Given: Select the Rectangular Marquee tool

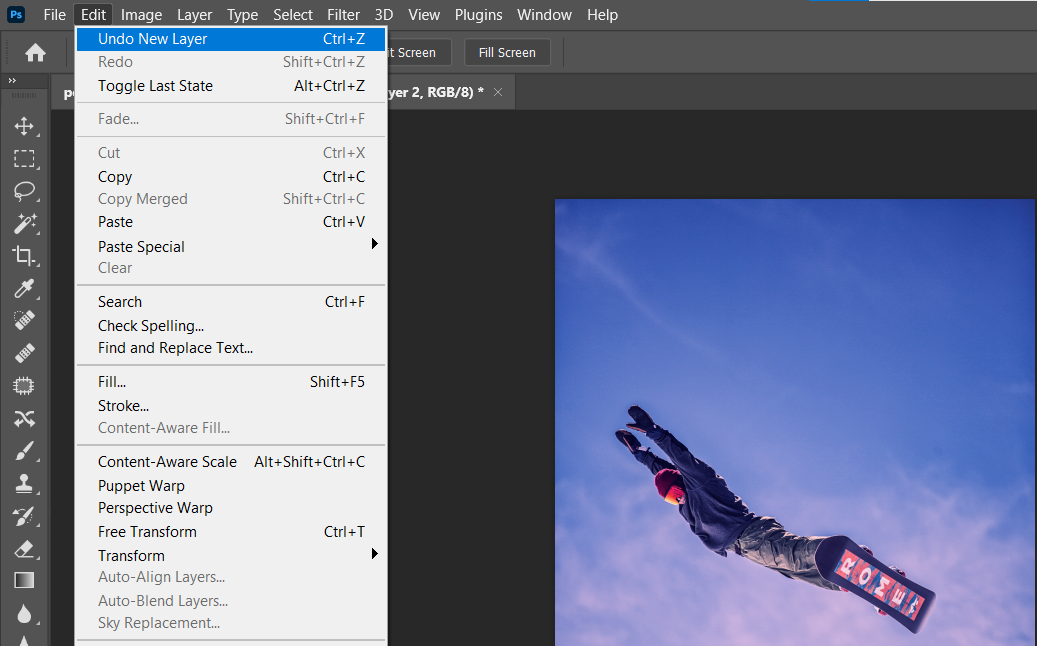Looking at the screenshot, I should click(x=24, y=159).
